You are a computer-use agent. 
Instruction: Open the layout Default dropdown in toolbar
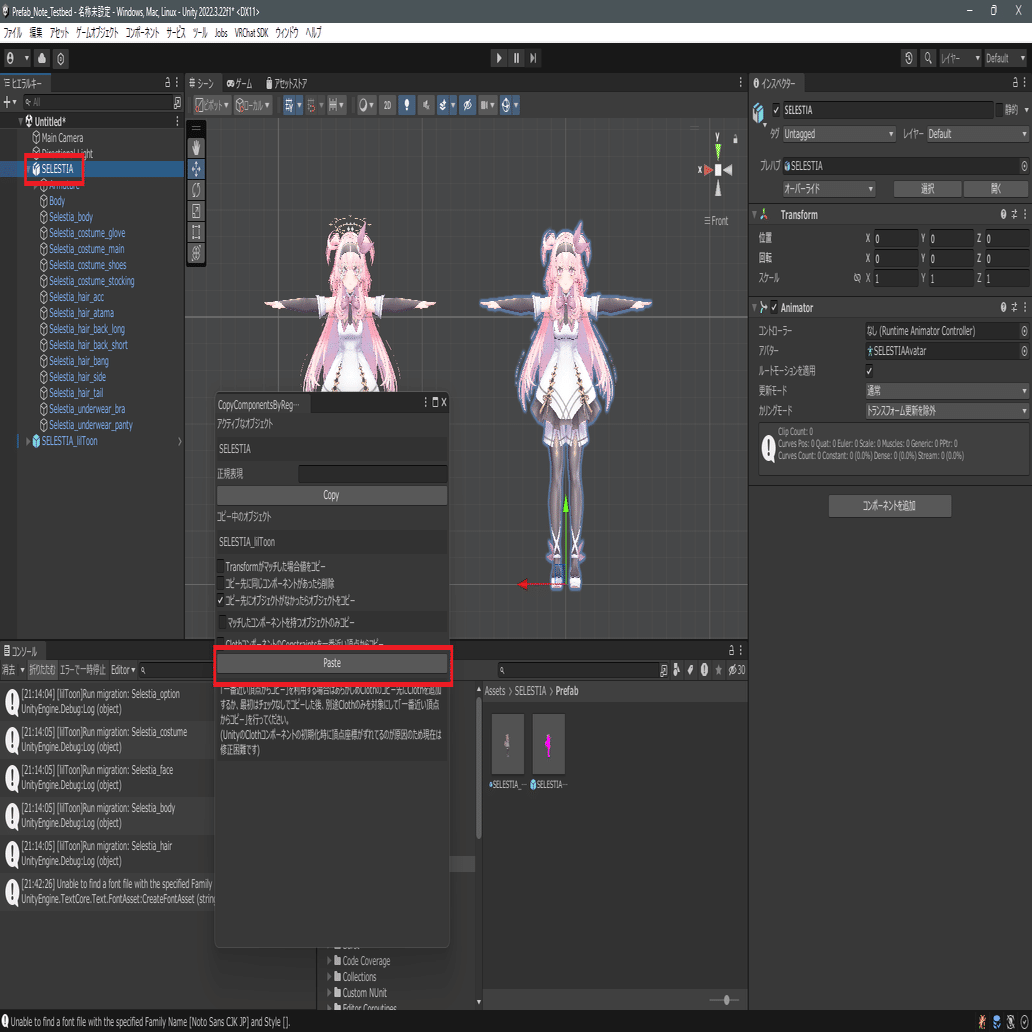(1006, 58)
